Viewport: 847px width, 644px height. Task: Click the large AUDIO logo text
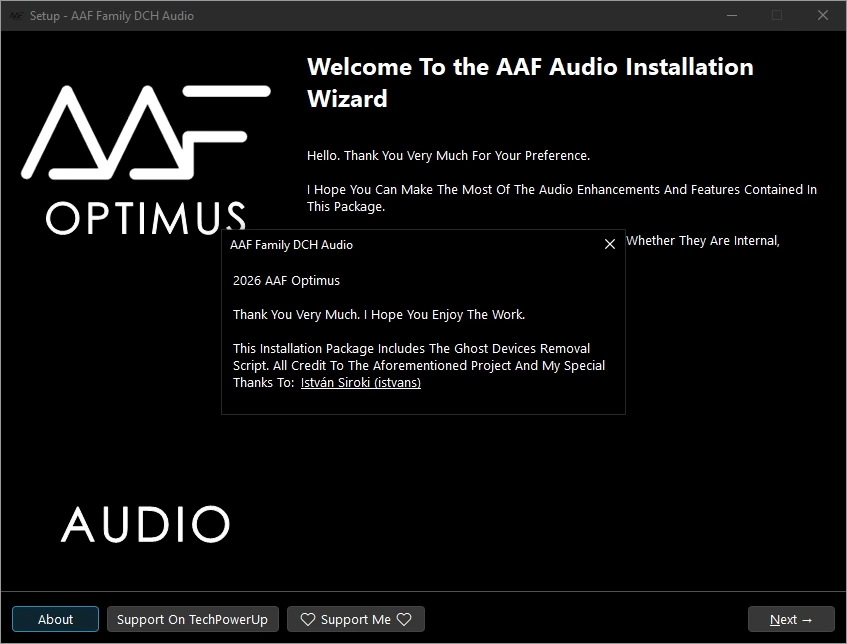point(145,524)
